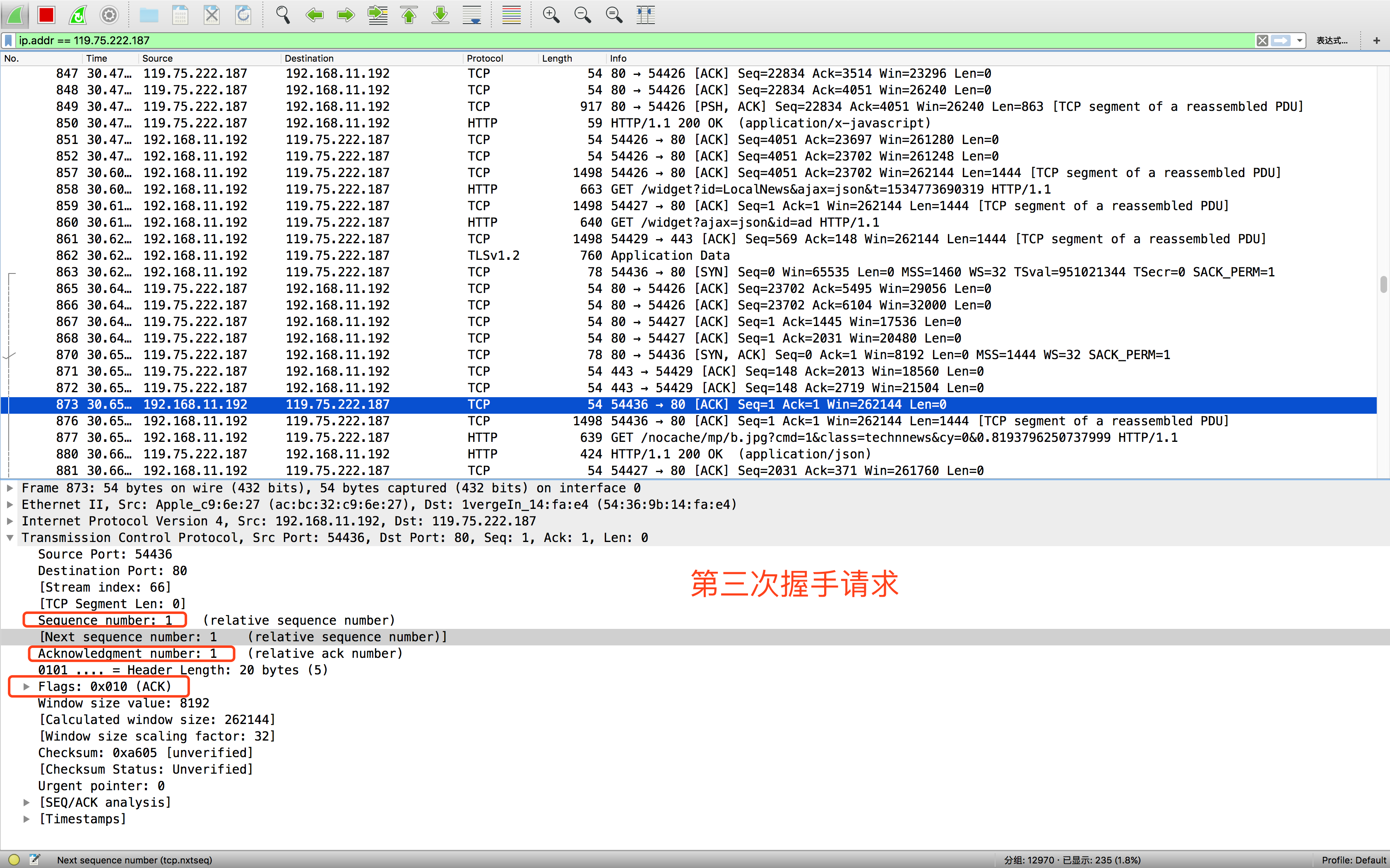Sort by Protocol column header
The image size is (1390, 868).
(x=500, y=58)
